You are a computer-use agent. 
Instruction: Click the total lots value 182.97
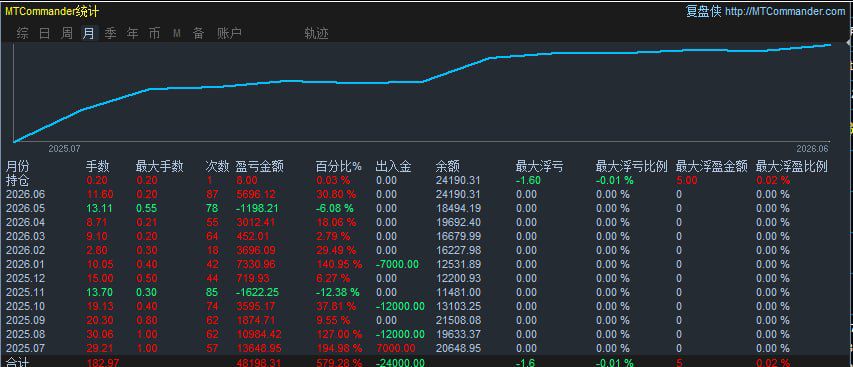[x=104, y=363]
